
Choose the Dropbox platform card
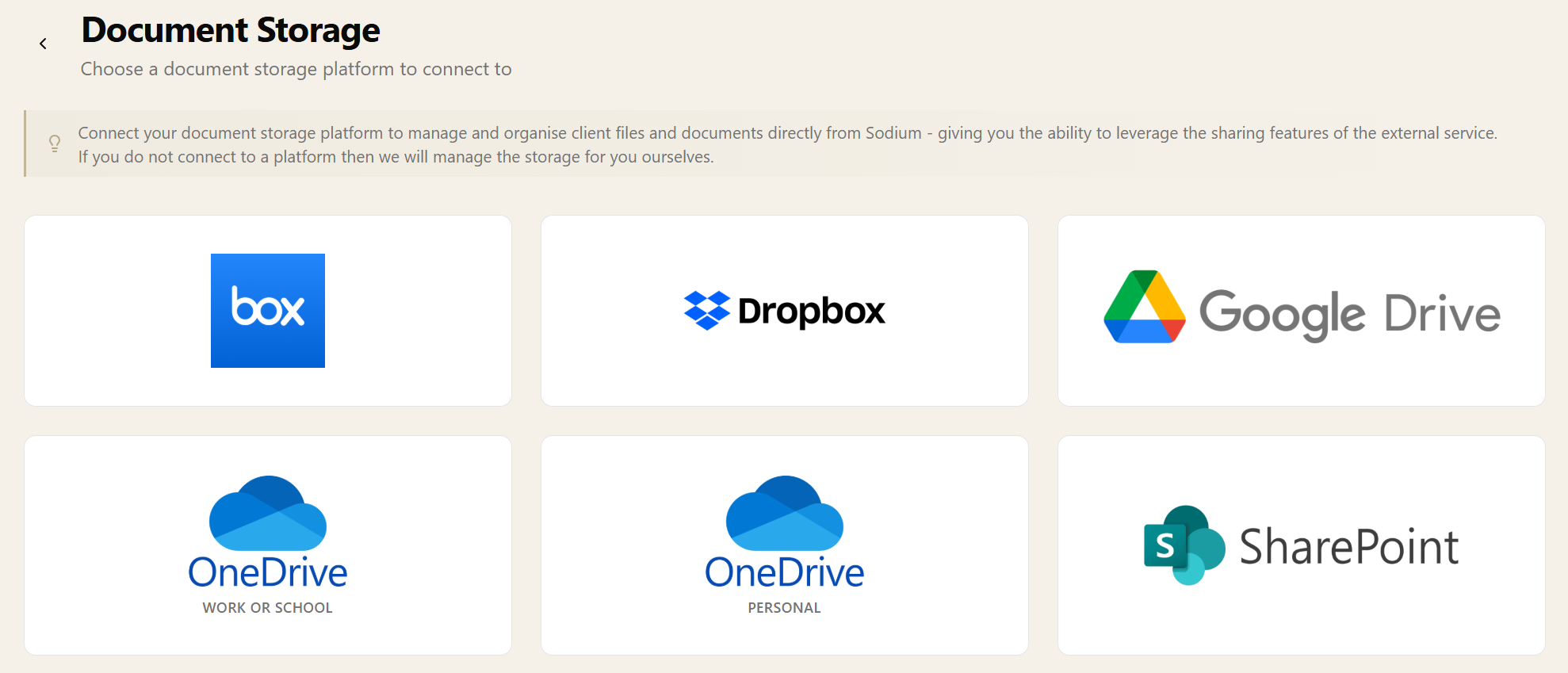point(785,311)
